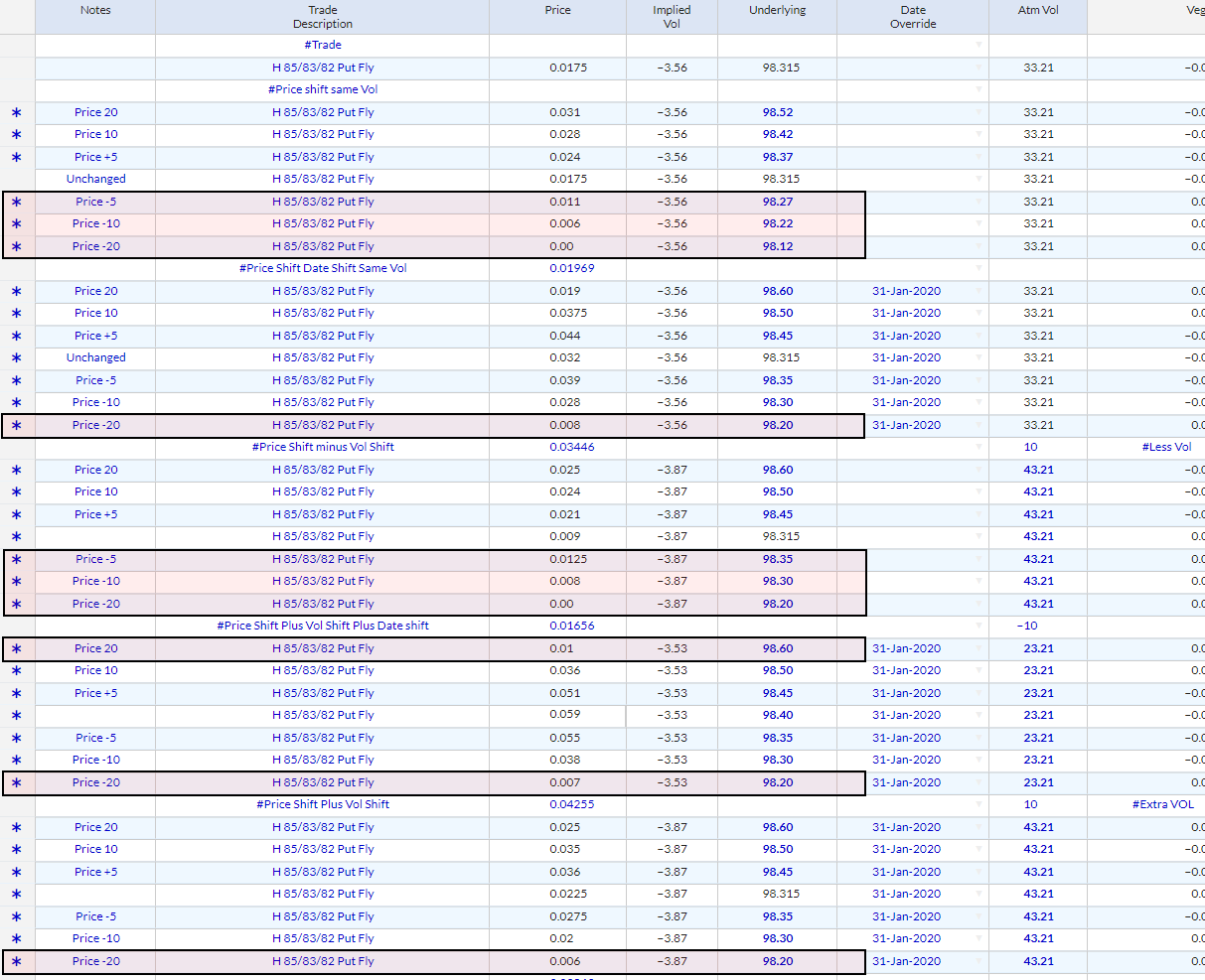Click the asterisk on the row priced 0.044
Image resolution: width=1205 pixels, height=980 pixels.
(x=16, y=337)
